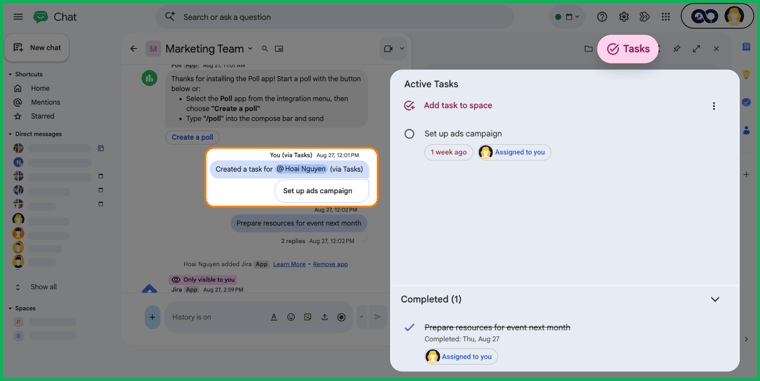Open the Help question mark icon
760x381 pixels.
pos(602,17)
